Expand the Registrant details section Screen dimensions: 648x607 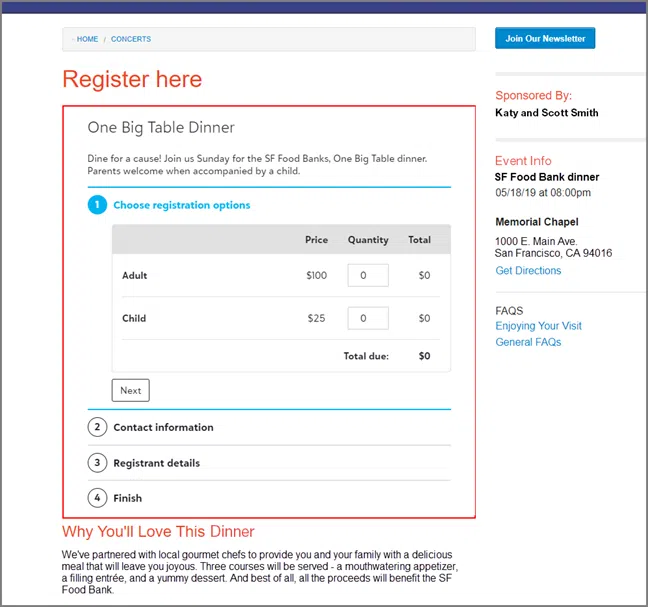156,463
